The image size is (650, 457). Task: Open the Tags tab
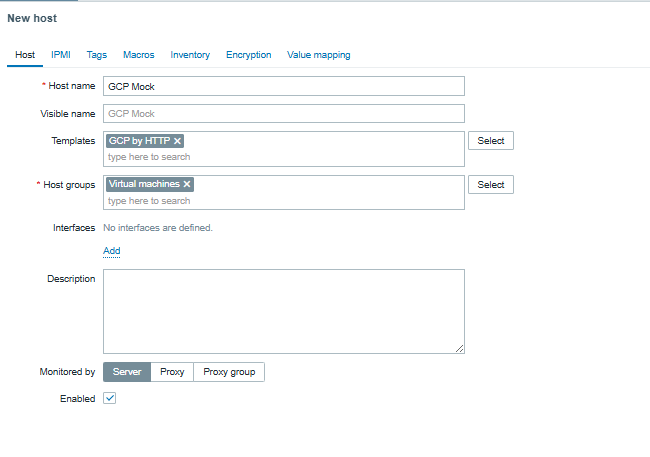[97, 55]
